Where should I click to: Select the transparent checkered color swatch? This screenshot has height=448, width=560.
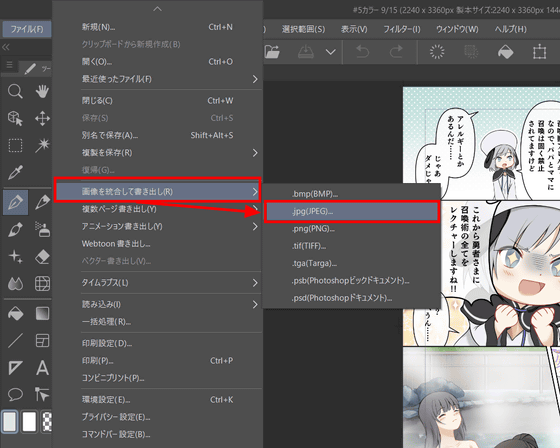pyautogui.click(x=47, y=422)
